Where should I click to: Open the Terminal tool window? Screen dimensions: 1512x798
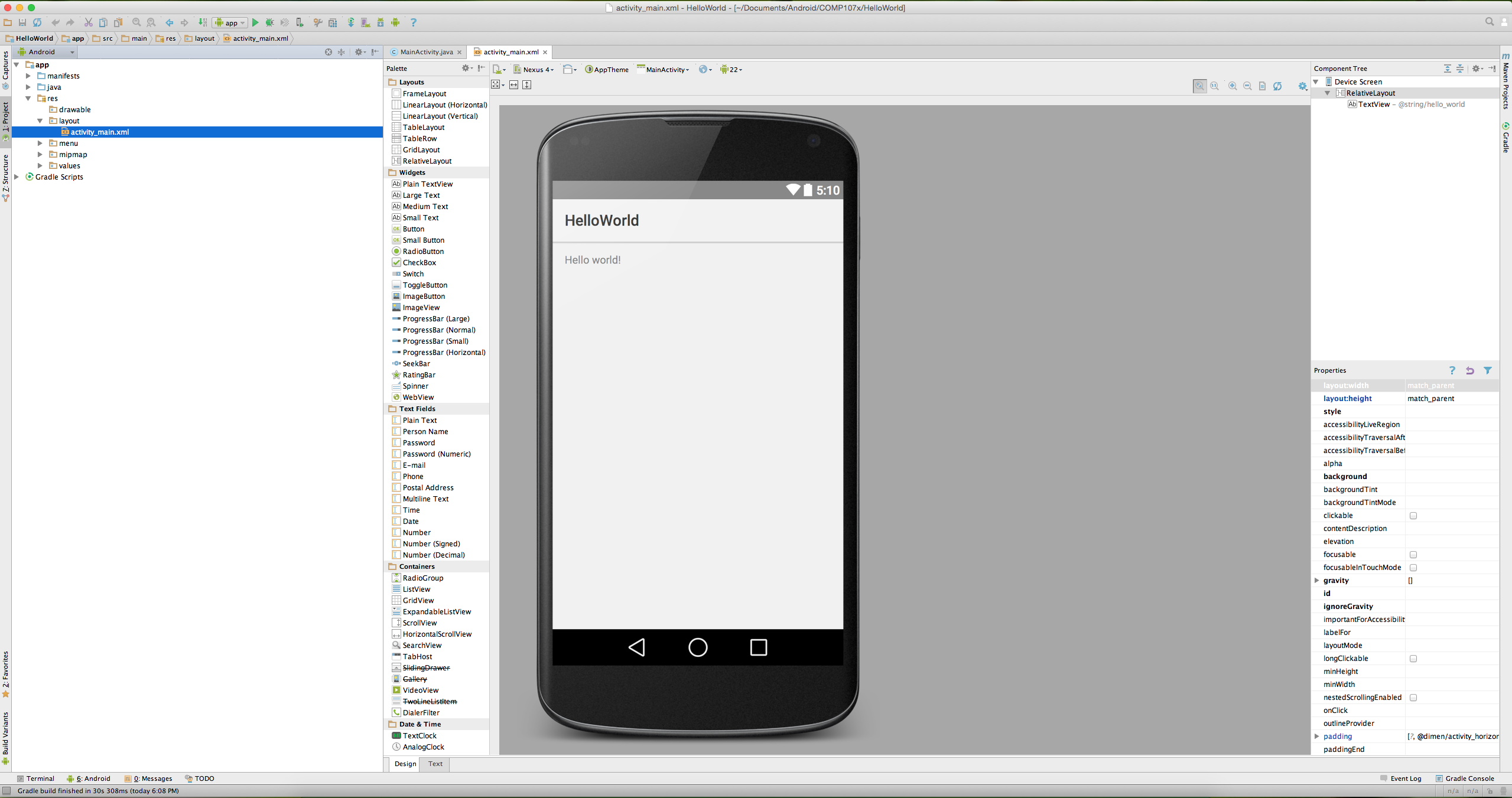[x=36, y=779]
